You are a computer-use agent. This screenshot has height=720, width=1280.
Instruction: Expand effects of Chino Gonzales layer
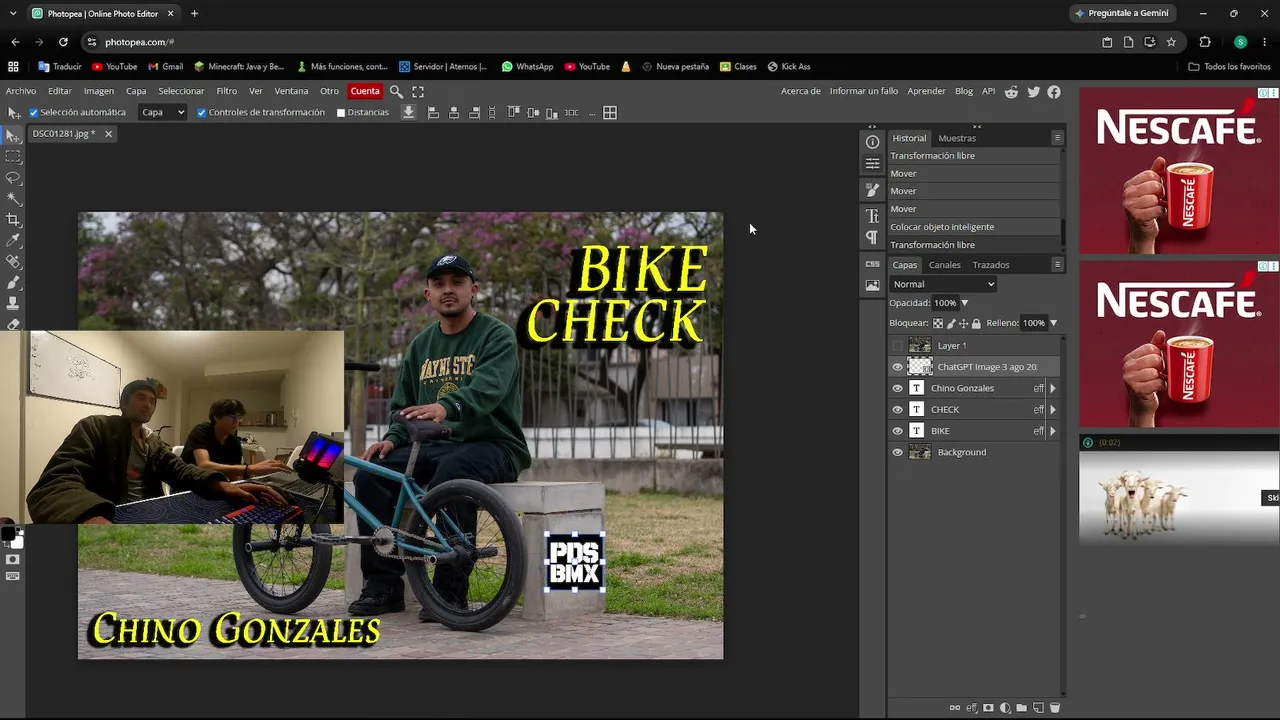(1052, 388)
